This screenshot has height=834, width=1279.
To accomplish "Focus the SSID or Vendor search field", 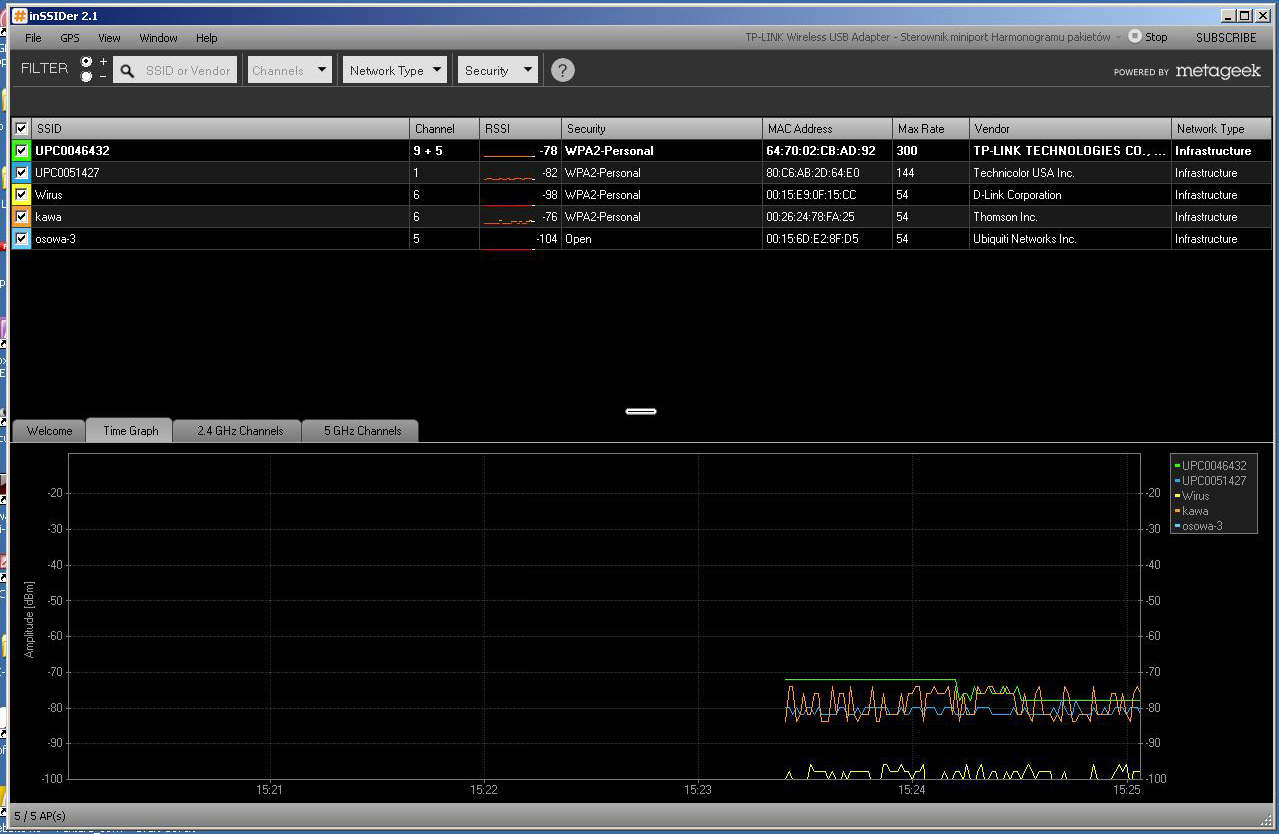I will point(187,71).
